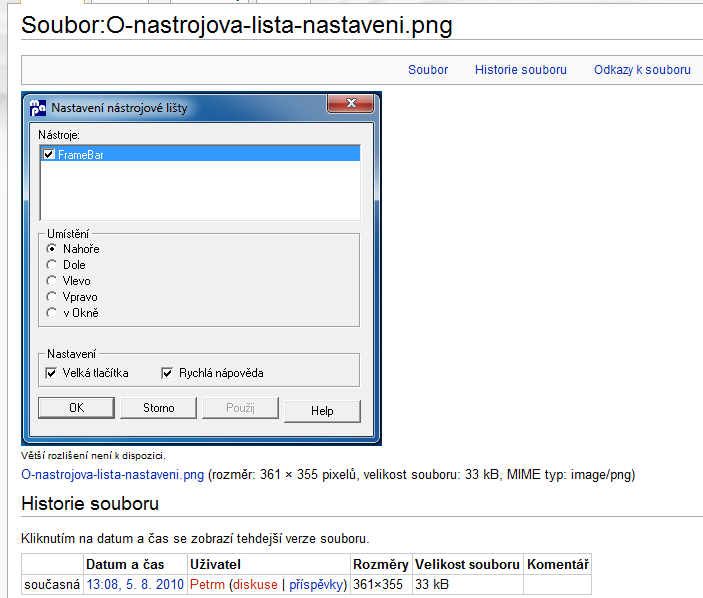Click the 33 kB table cell
Screen dimensions: 703x598
[x=467, y=585]
